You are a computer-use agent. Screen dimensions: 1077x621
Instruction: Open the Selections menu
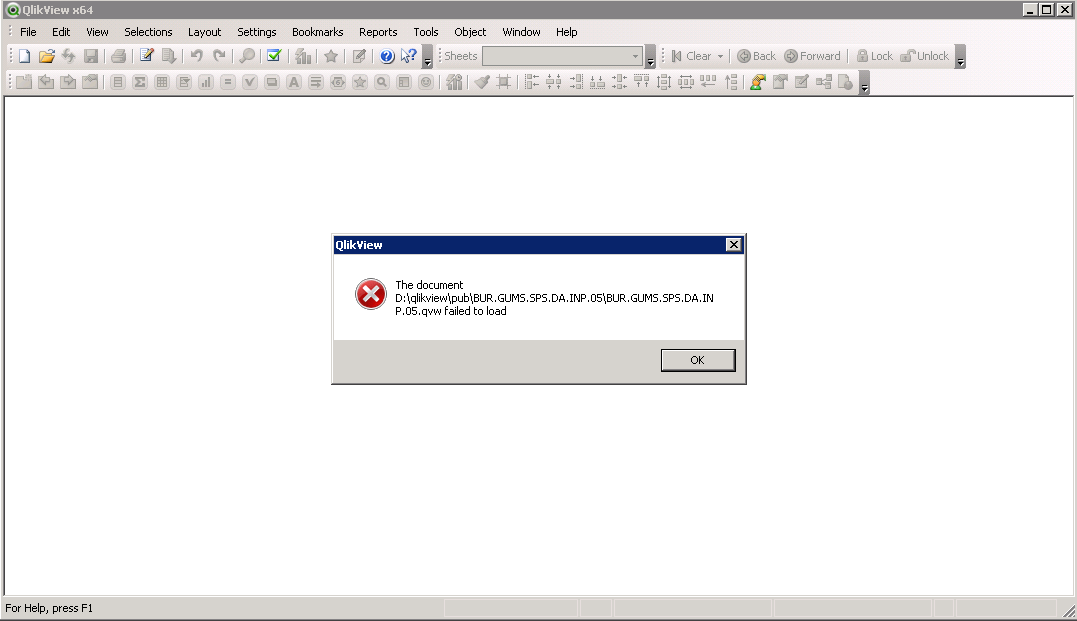coord(148,32)
